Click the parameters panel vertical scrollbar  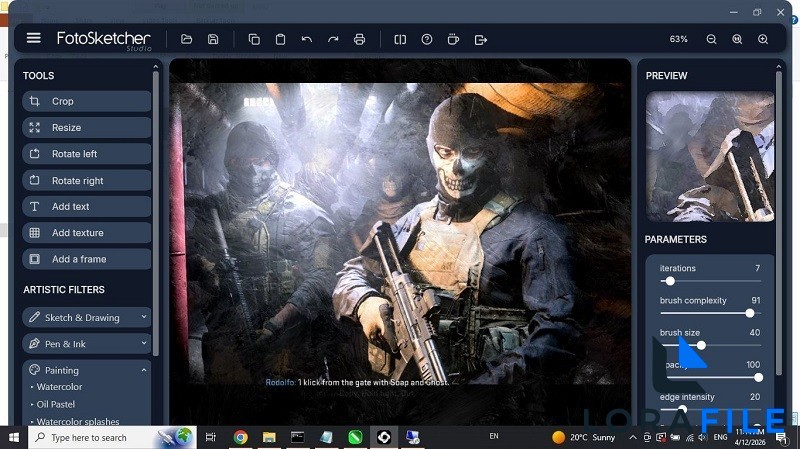pyautogui.click(x=779, y=223)
